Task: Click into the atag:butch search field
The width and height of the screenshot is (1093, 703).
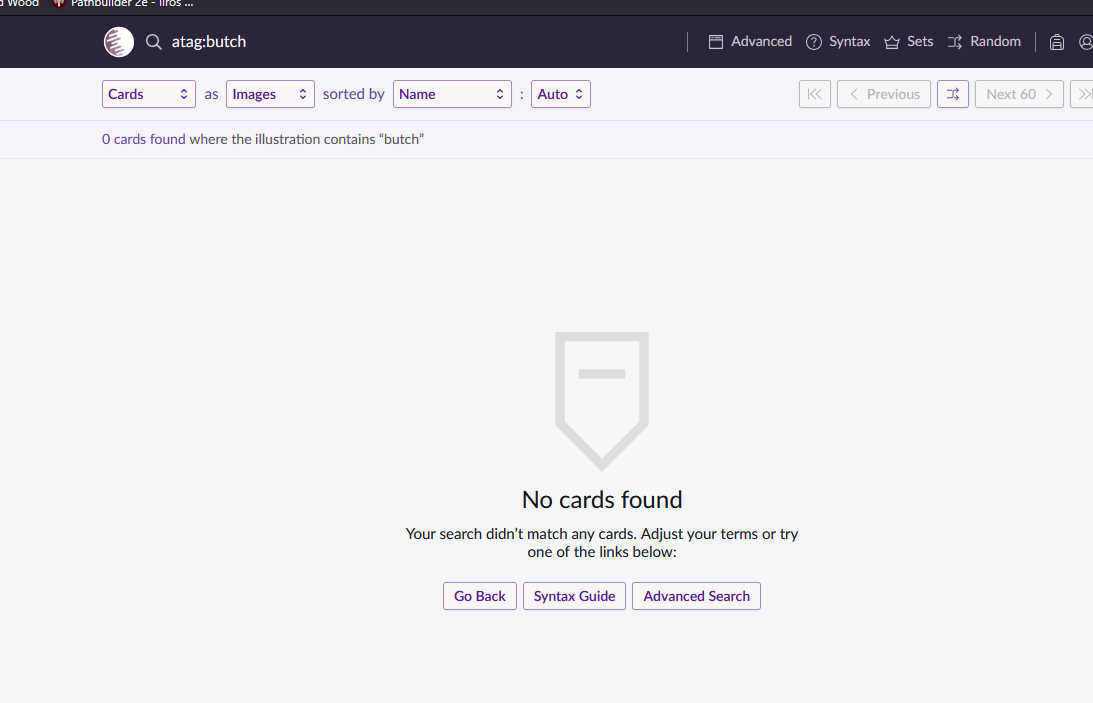Action: pyautogui.click(x=400, y=42)
